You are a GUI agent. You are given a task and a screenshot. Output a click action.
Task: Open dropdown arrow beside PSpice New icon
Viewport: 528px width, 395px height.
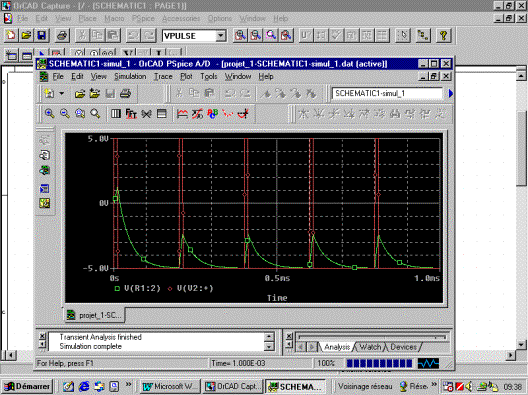click(62, 93)
